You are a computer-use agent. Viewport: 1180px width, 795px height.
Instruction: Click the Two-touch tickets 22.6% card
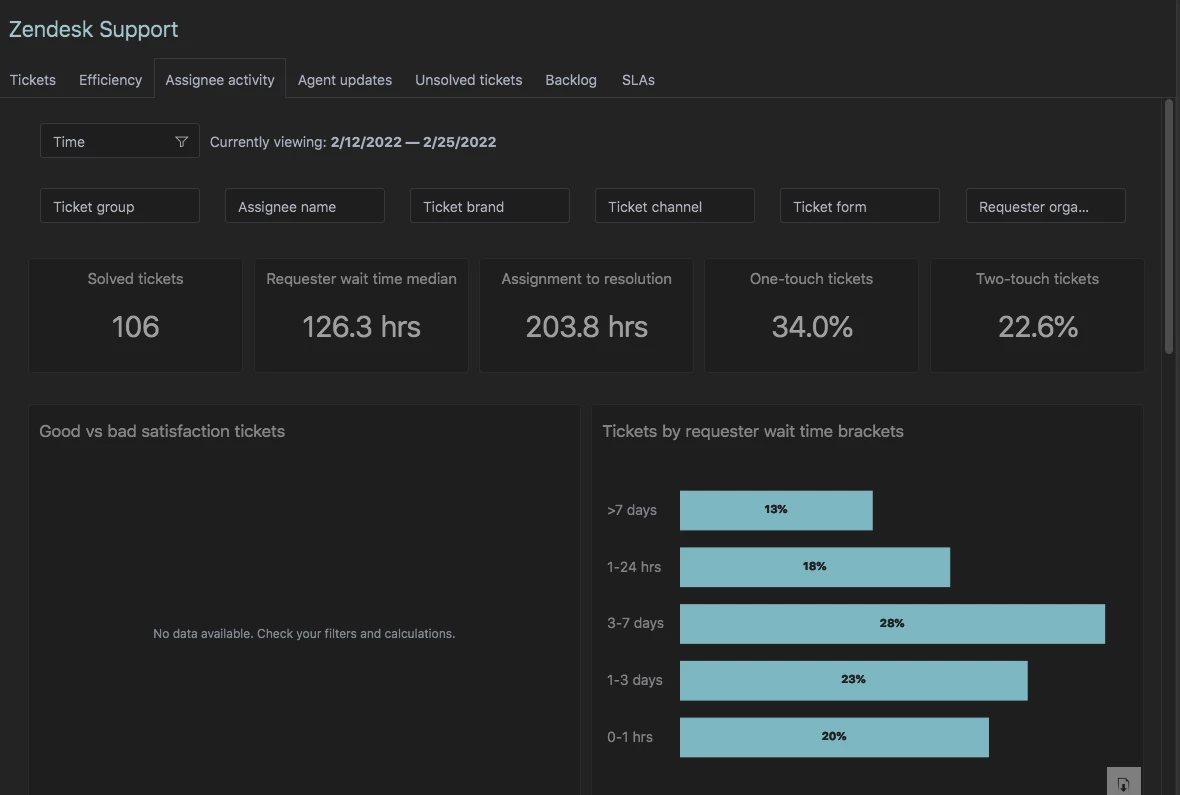pos(1038,315)
